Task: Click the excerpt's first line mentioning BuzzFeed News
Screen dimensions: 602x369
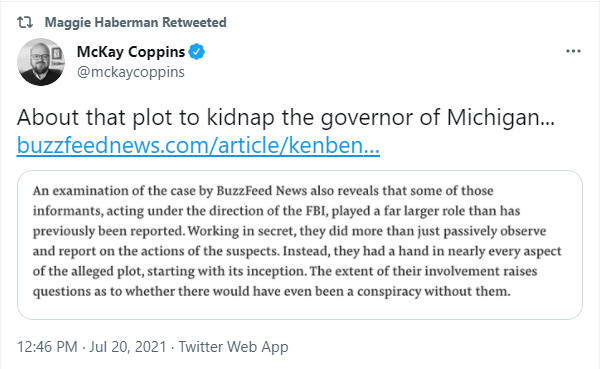Action: [x=263, y=191]
